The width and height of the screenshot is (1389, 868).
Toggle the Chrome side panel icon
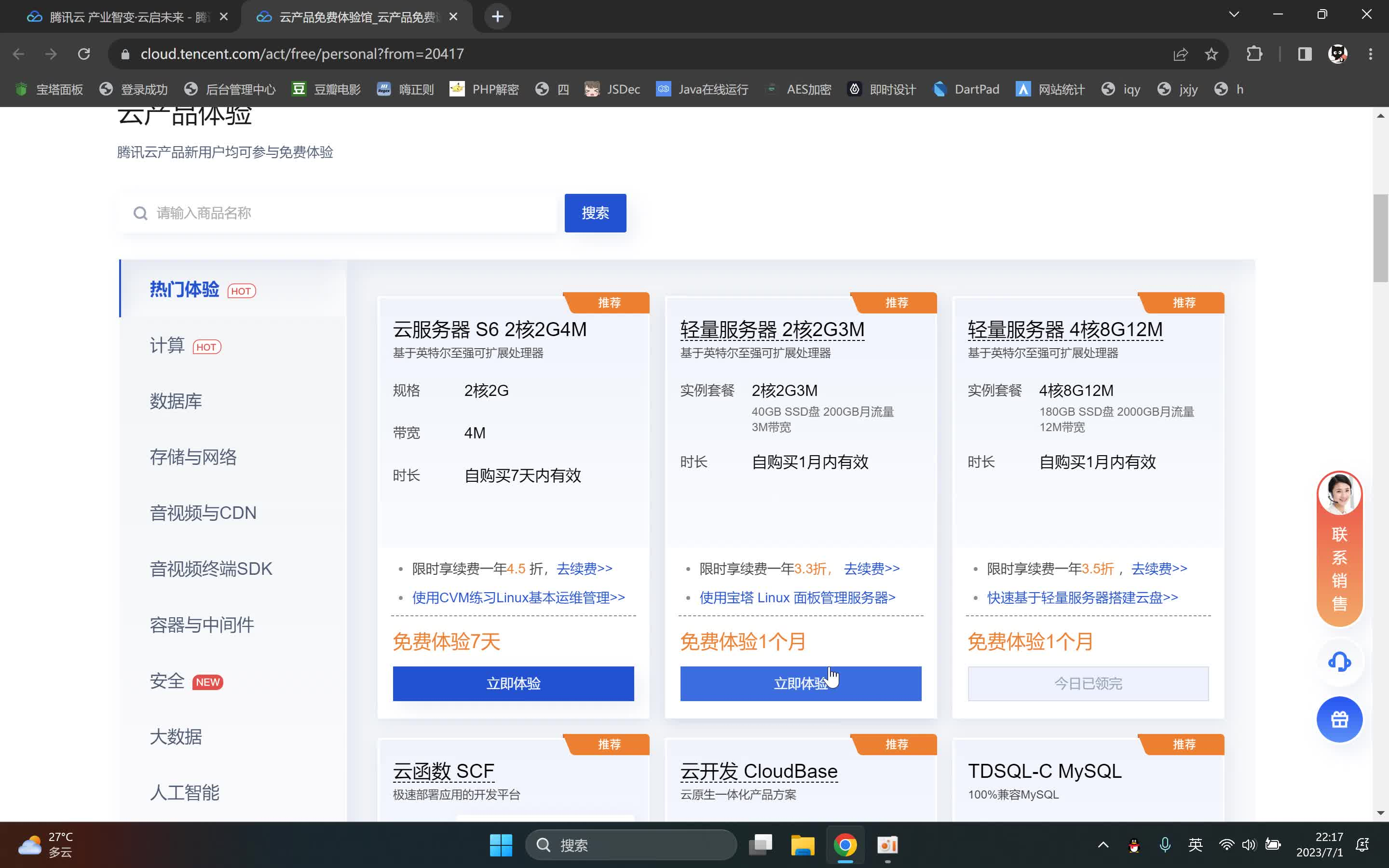pyautogui.click(x=1305, y=54)
